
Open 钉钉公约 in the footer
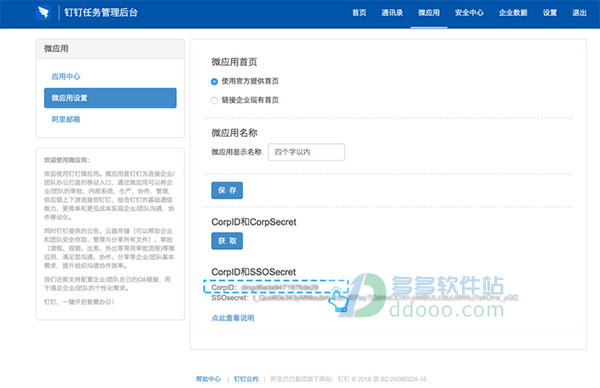pyautogui.click(x=246, y=379)
